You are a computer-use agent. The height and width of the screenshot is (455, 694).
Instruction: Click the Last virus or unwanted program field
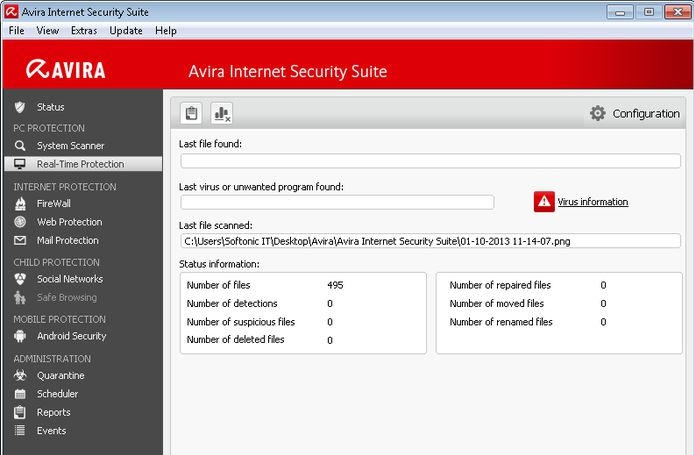(337, 202)
